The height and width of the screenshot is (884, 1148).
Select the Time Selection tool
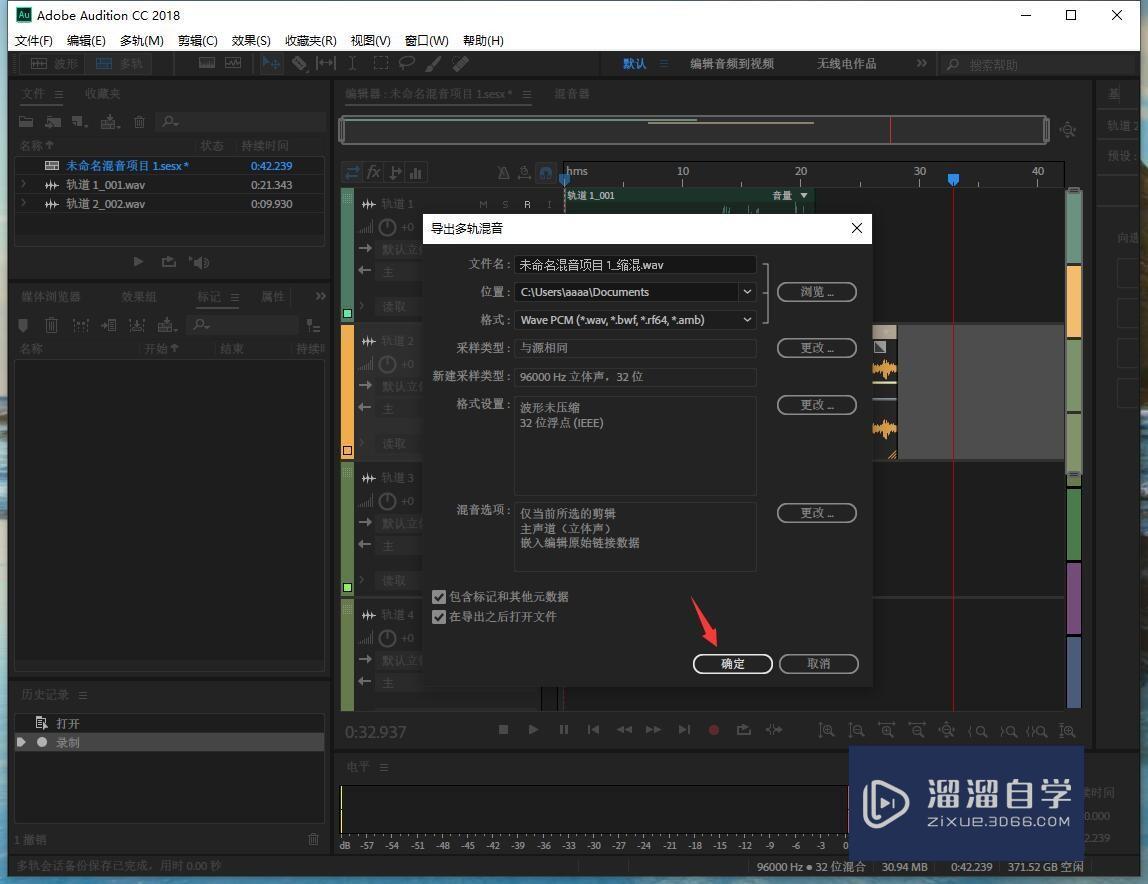pyautogui.click(x=352, y=64)
